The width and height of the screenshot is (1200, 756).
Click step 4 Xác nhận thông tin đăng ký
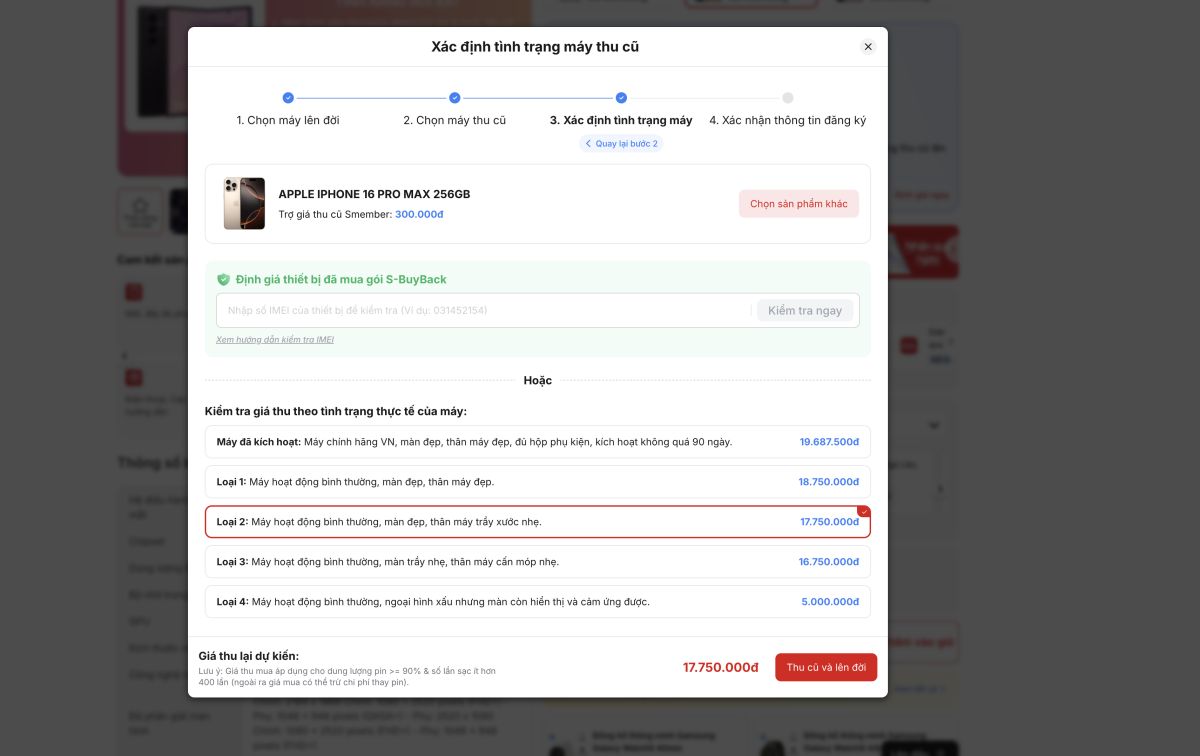coord(788,120)
